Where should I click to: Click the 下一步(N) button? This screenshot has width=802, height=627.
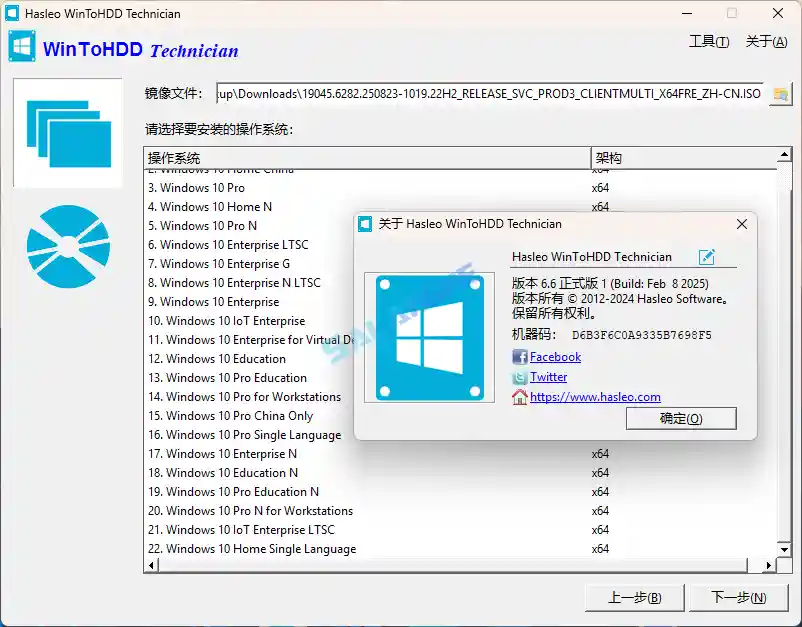pyautogui.click(x=740, y=598)
